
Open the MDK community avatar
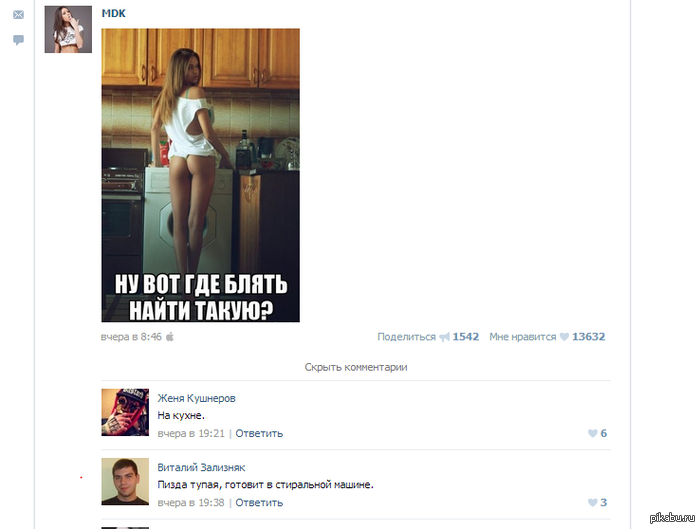(x=68, y=29)
